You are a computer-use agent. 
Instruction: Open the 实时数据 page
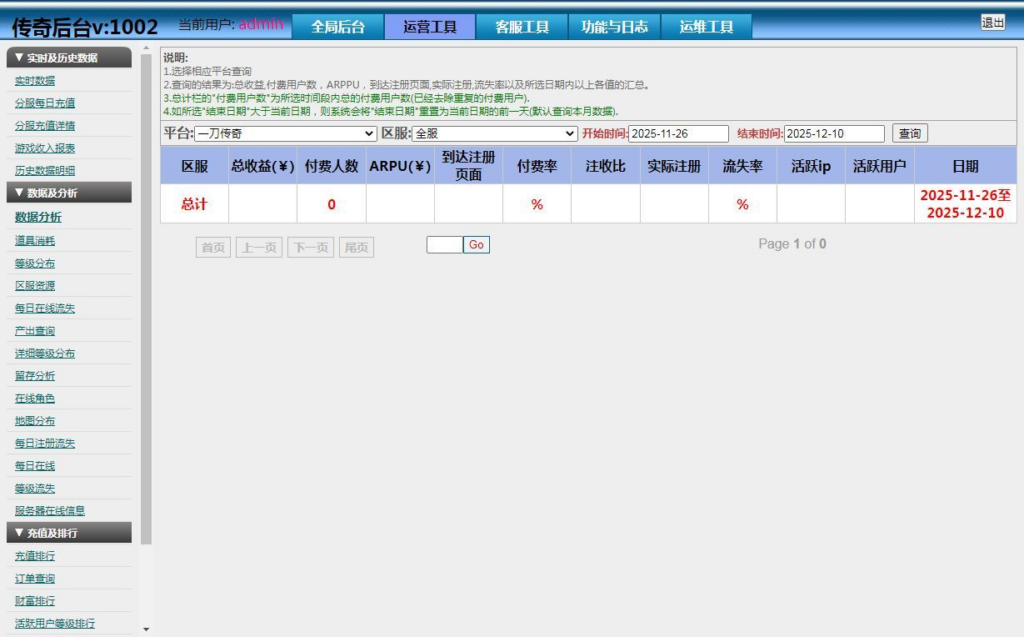(36, 80)
